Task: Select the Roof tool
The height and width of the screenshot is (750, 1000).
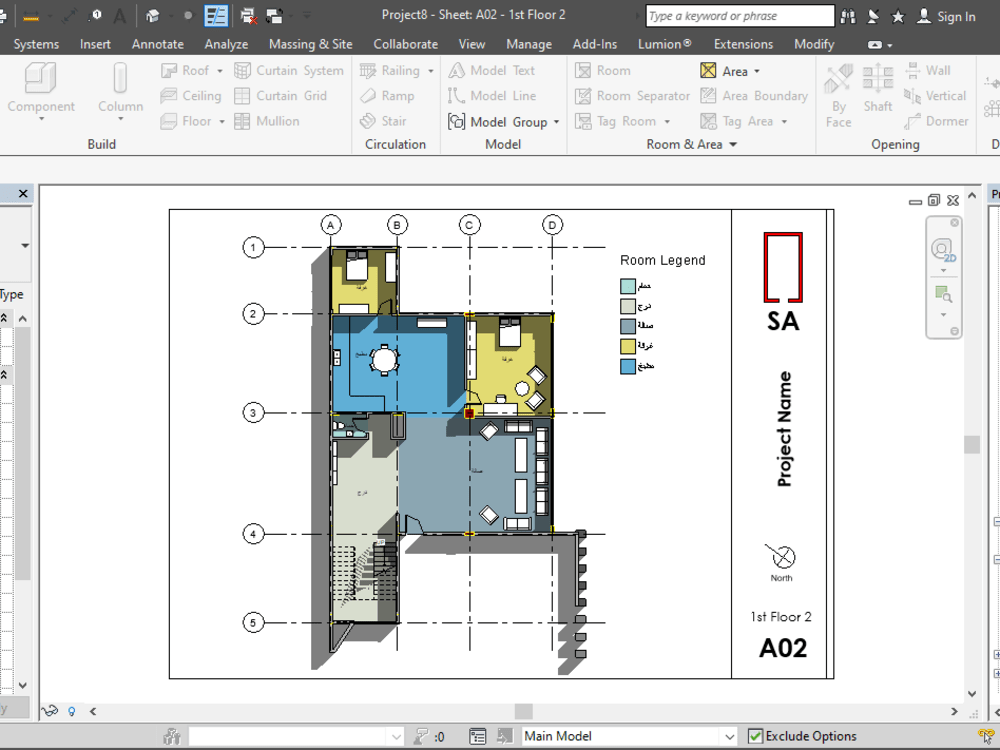Action: click(x=185, y=71)
